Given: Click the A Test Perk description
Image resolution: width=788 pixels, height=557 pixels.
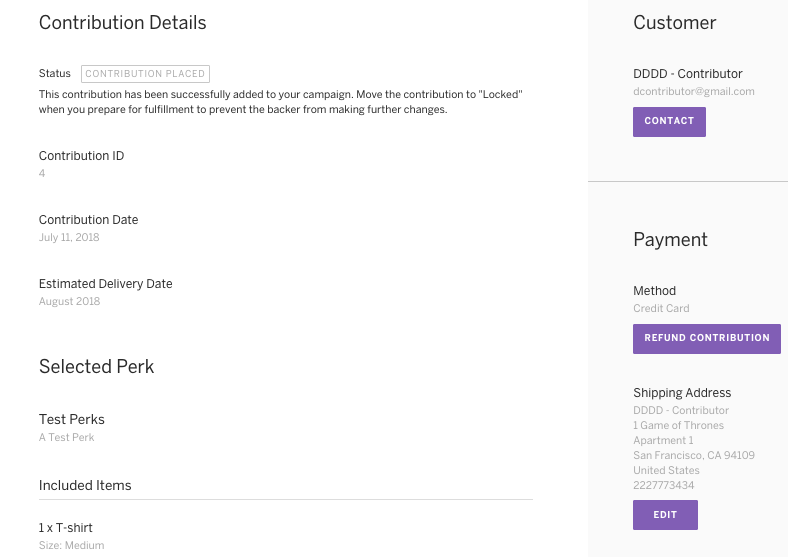Looking at the screenshot, I should (x=66, y=437).
